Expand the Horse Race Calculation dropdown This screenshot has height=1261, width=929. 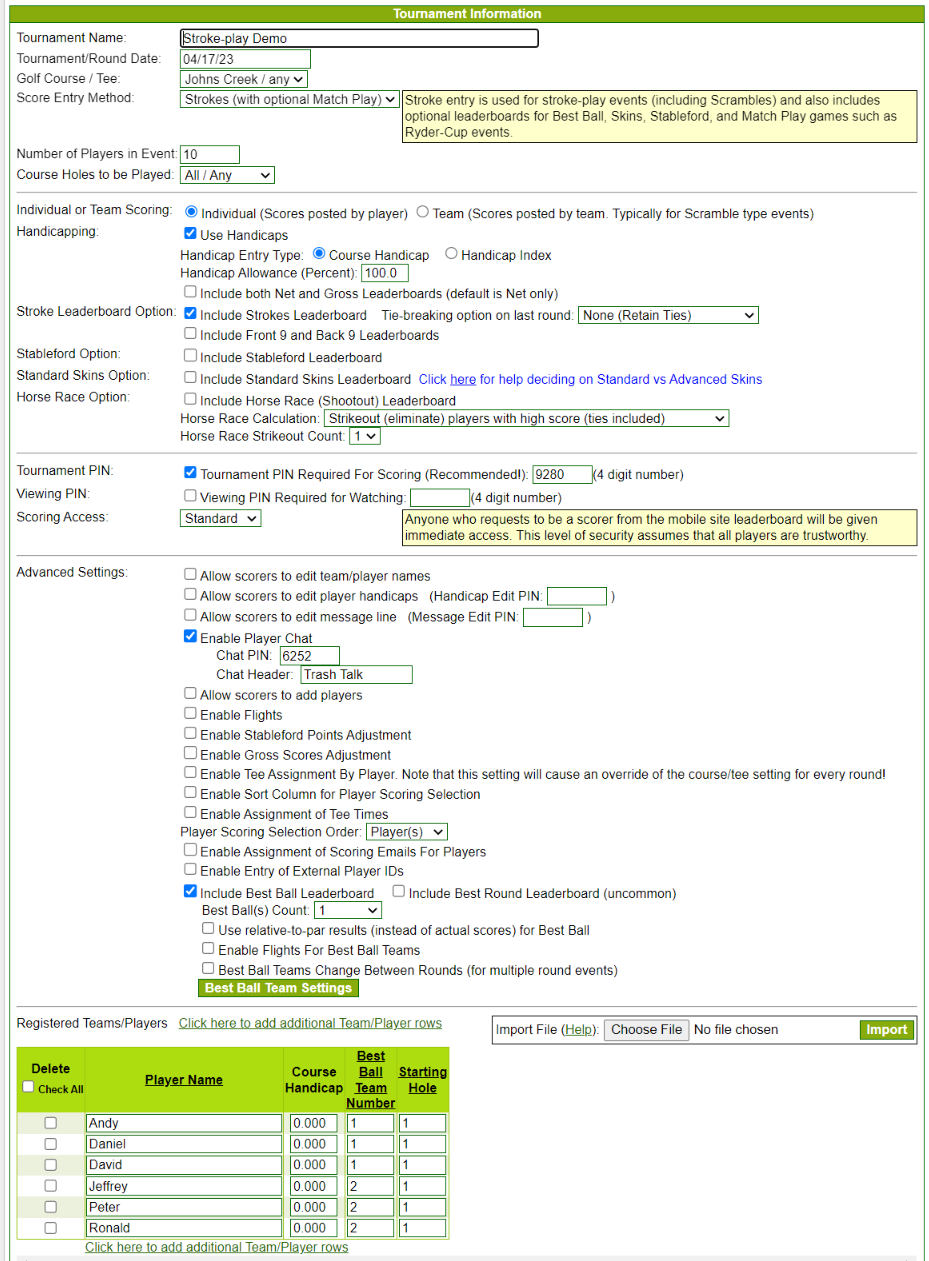coord(526,418)
